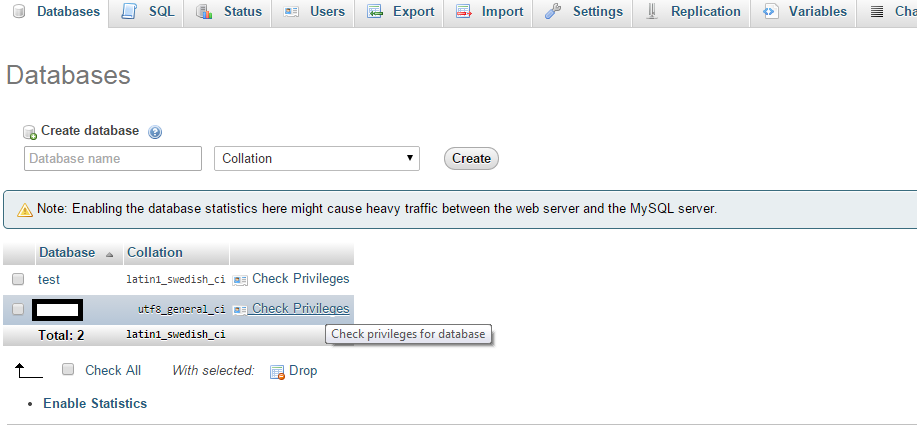Click the Create button
This screenshot has width=917, height=435.
pos(471,158)
